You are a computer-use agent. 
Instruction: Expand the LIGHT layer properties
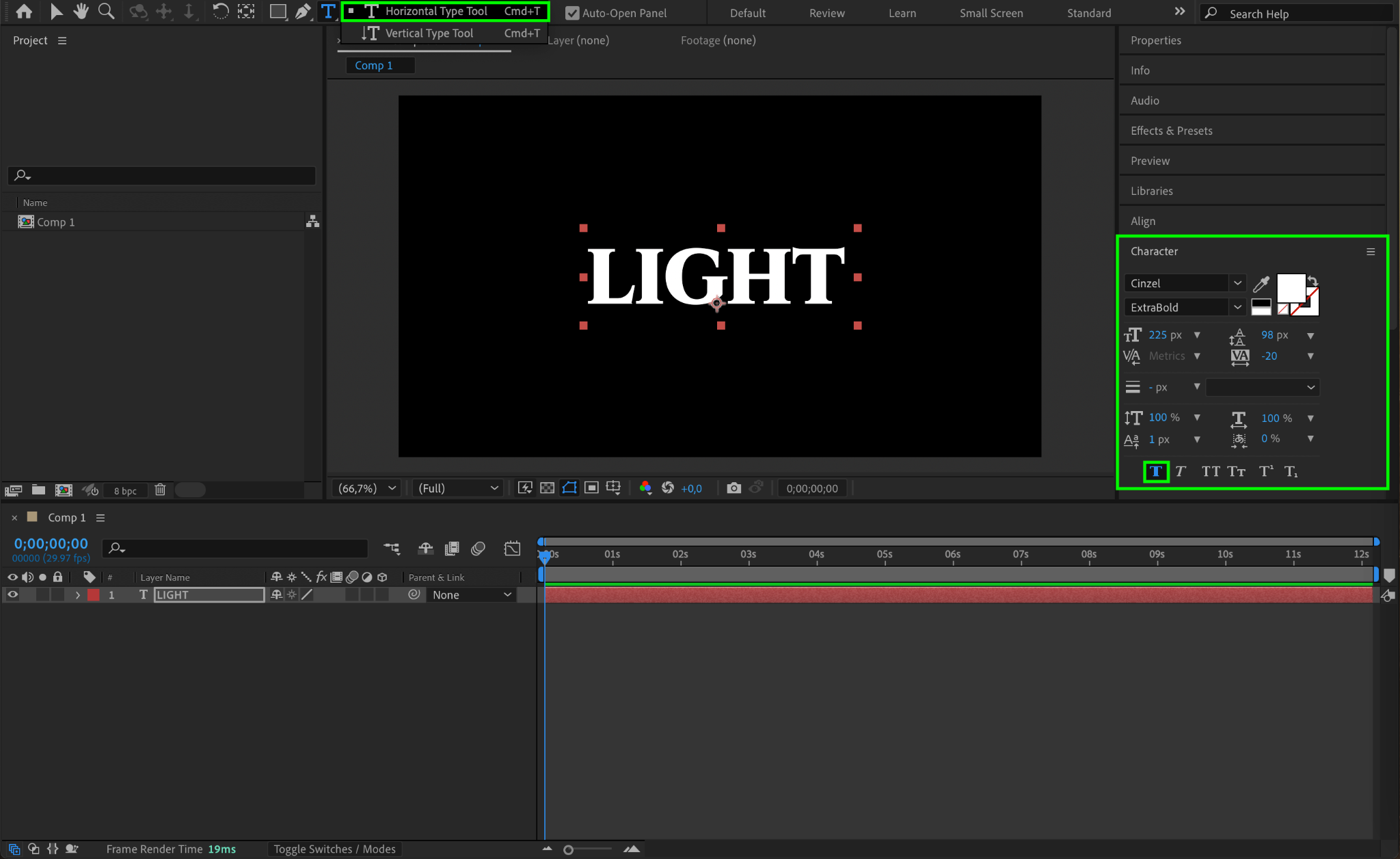pyautogui.click(x=78, y=595)
